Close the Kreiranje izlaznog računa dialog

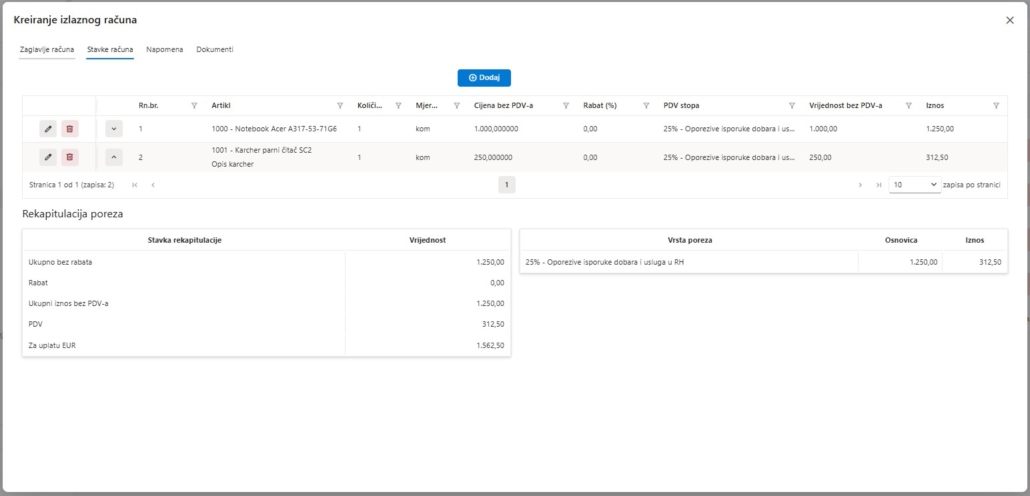(x=1009, y=20)
